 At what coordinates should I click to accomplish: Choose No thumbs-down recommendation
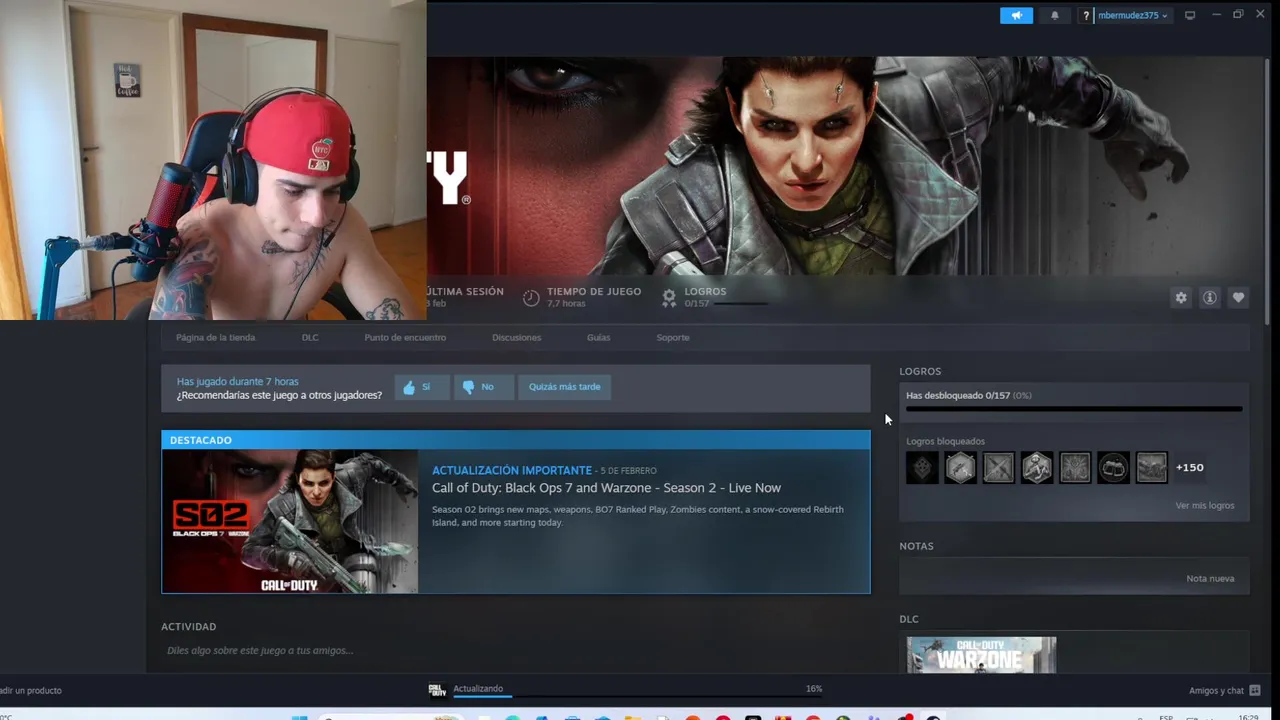[483, 387]
